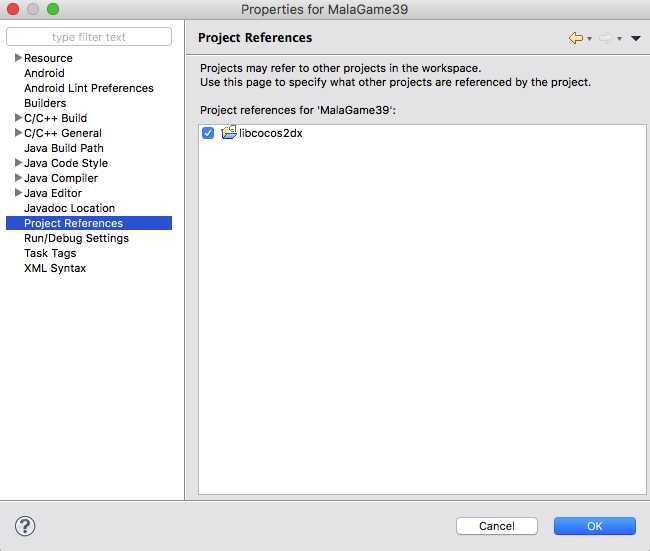Open the forward history dropdown arrow

619,39
